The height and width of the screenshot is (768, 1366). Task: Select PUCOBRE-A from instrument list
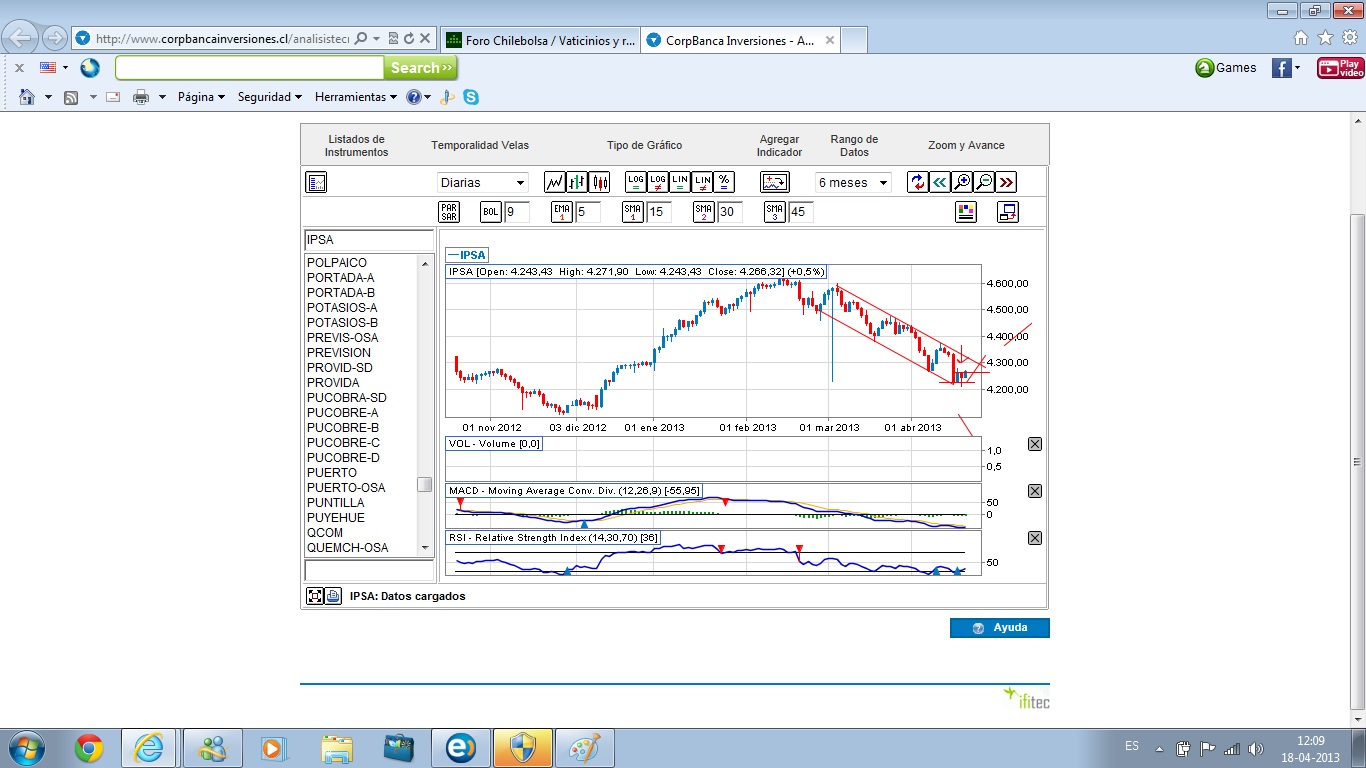click(343, 413)
